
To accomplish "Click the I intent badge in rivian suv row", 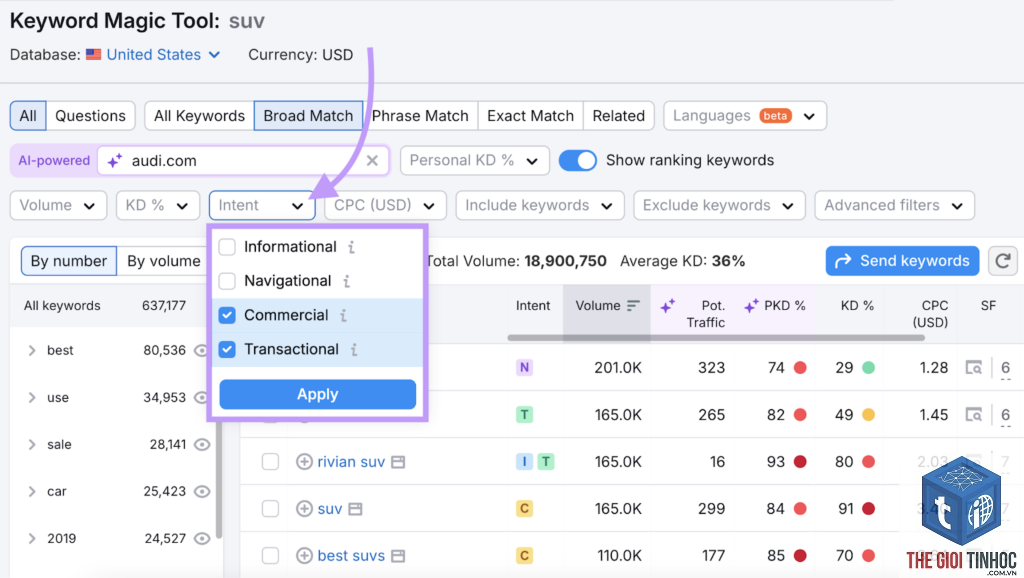I will (524, 462).
